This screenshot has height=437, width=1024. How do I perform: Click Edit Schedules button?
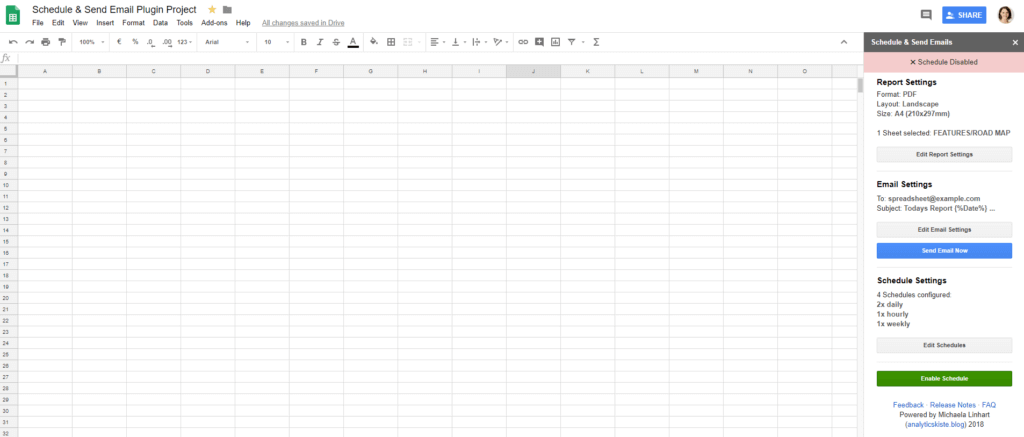[944, 346]
